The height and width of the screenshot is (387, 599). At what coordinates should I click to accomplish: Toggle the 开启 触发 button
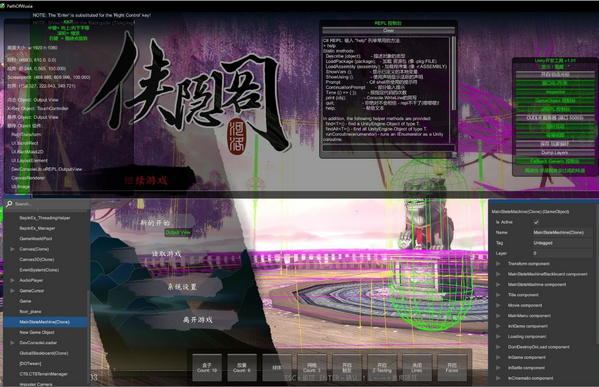point(347,368)
